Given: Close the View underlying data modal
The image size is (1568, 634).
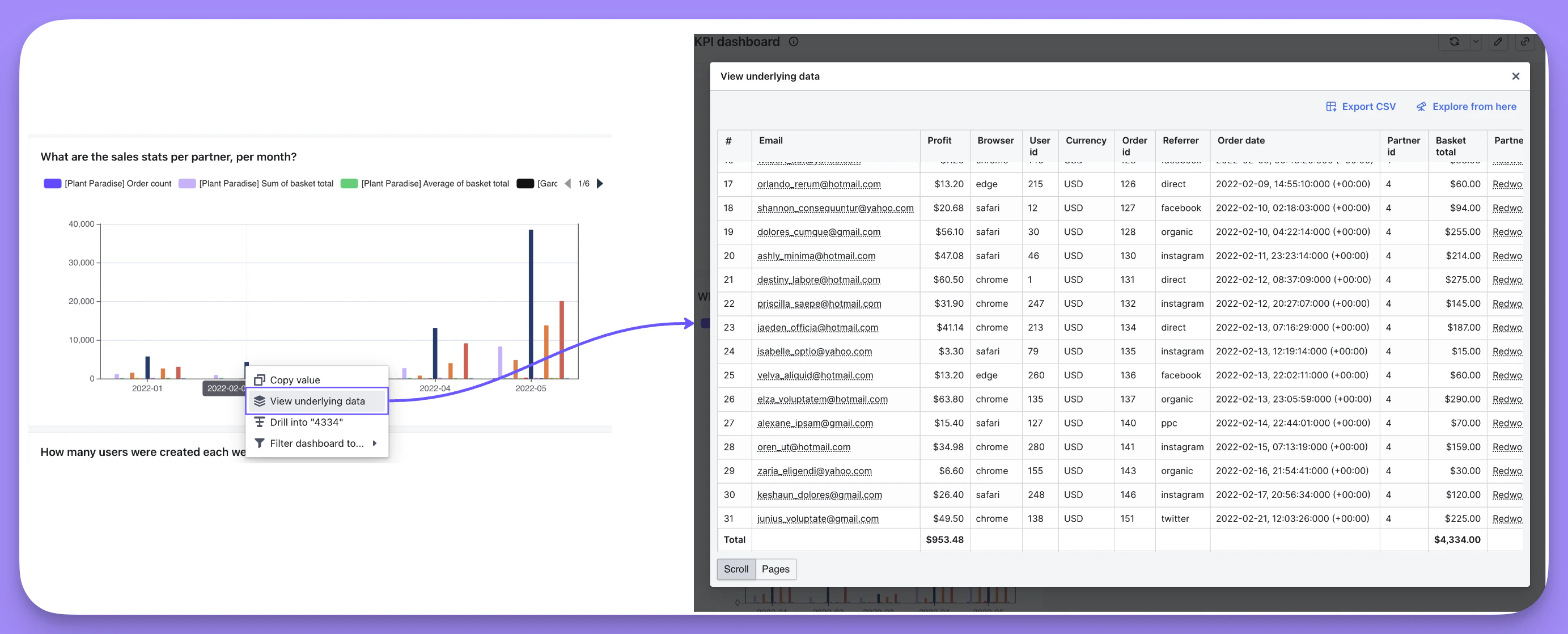Looking at the screenshot, I should 1516,76.
